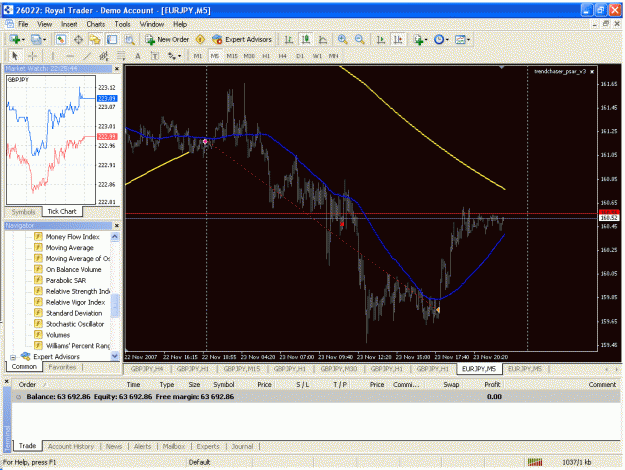Switch timeframe to W1

[x=317, y=56]
